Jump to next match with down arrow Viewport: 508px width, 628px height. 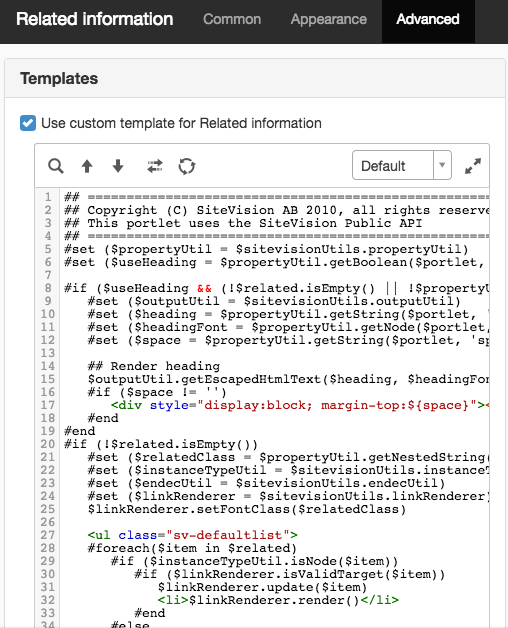pyautogui.click(x=118, y=166)
